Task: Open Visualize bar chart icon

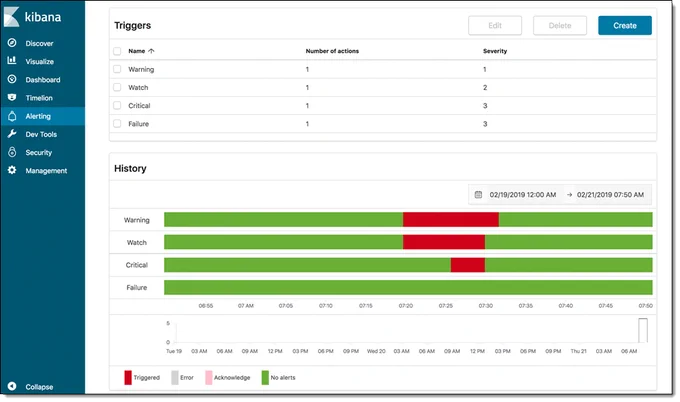Action: coord(12,61)
